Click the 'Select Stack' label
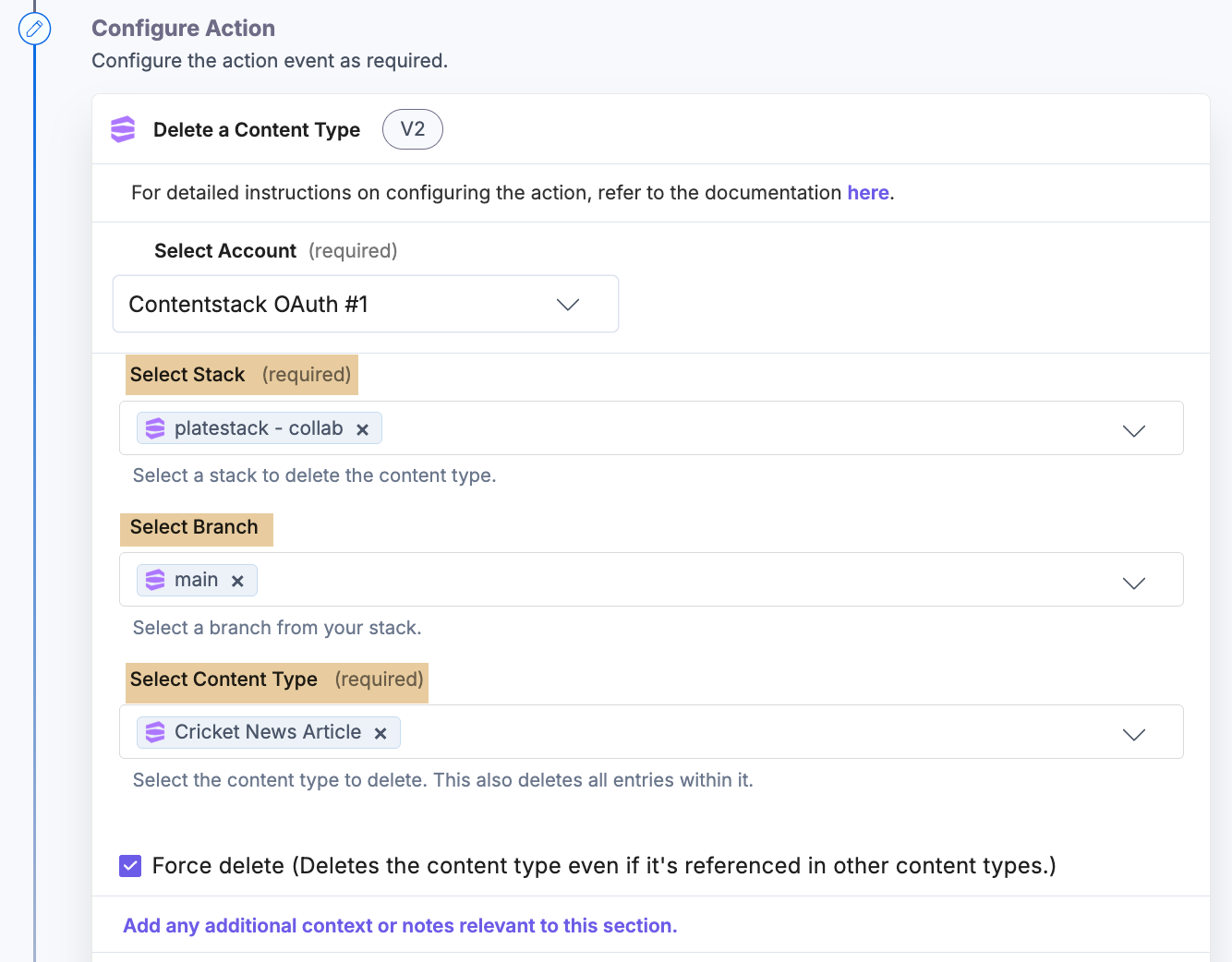The image size is (1232, 962). [187, 375]
